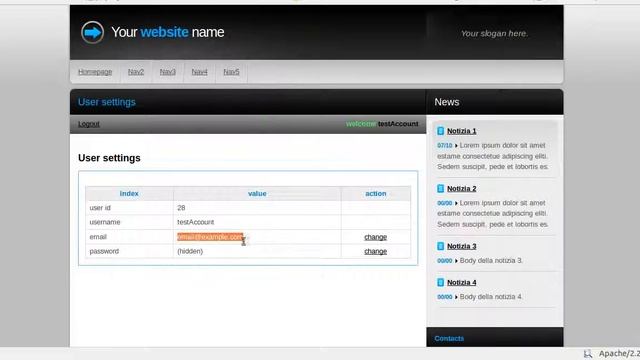Click the 'password' row label
Screen dimensions: 640x360
tap(104, 251)
